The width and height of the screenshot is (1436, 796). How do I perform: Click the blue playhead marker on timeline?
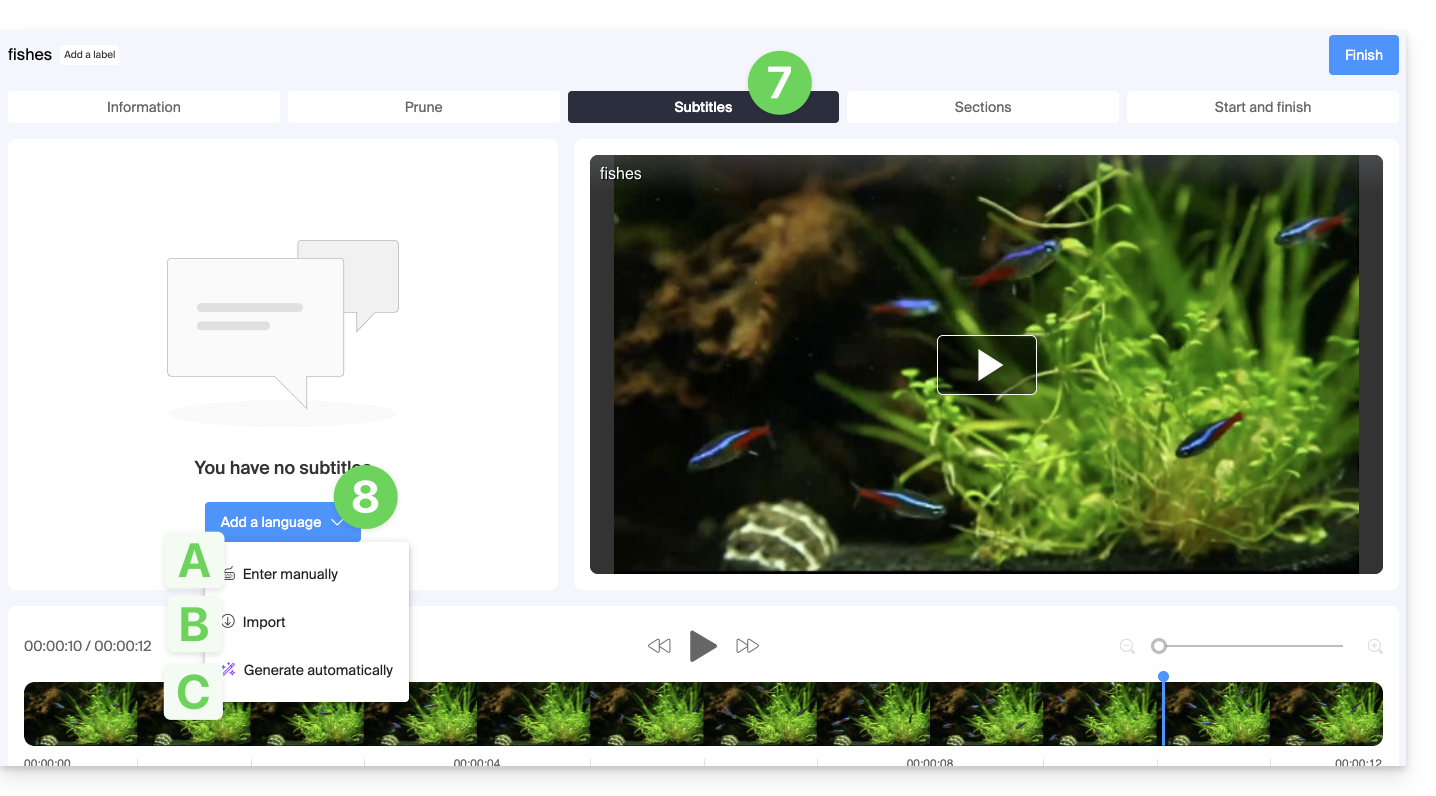pyautogui.click(x=1163, y=678)
